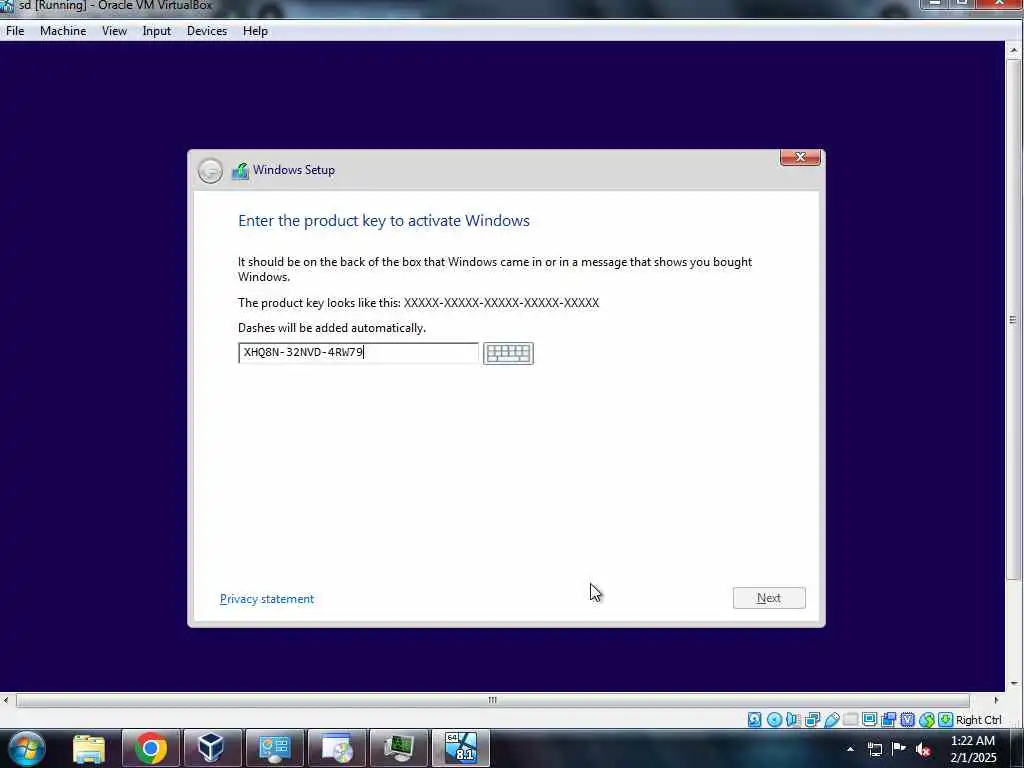Close the Windows Setup dialog
1024x768 pixels.
pos(800,157)
